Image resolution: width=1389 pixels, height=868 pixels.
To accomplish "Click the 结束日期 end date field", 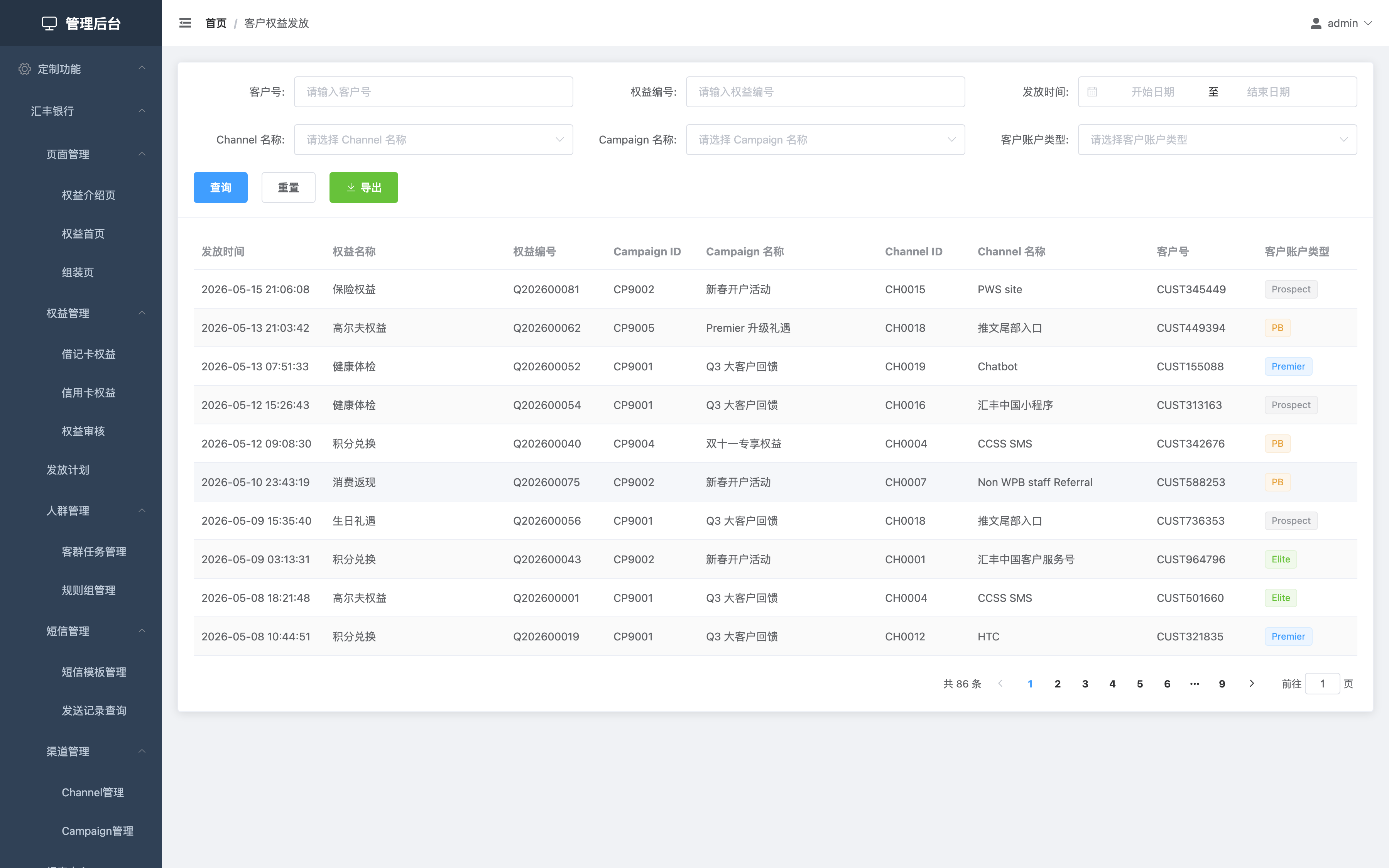I will (1269, 92).
